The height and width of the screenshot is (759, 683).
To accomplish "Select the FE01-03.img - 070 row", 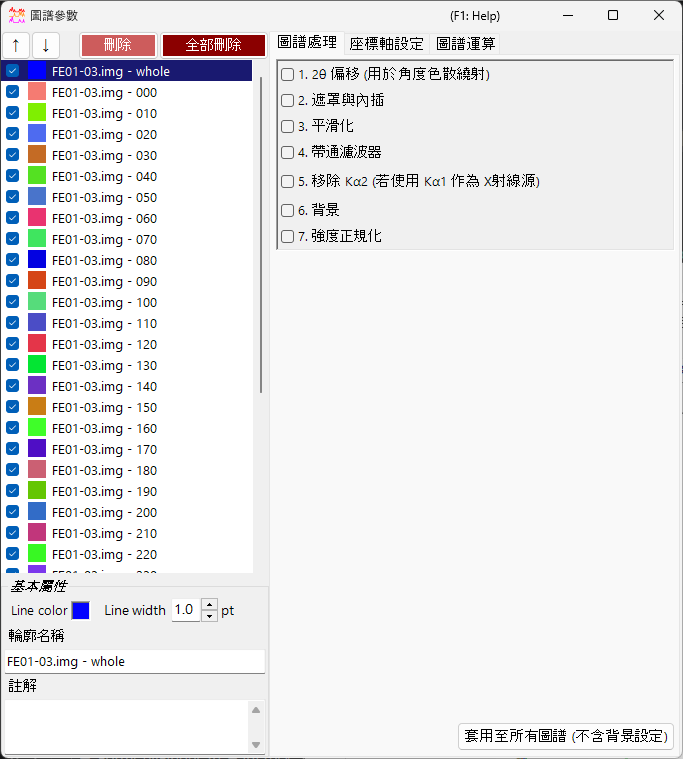I will (127, 239).
